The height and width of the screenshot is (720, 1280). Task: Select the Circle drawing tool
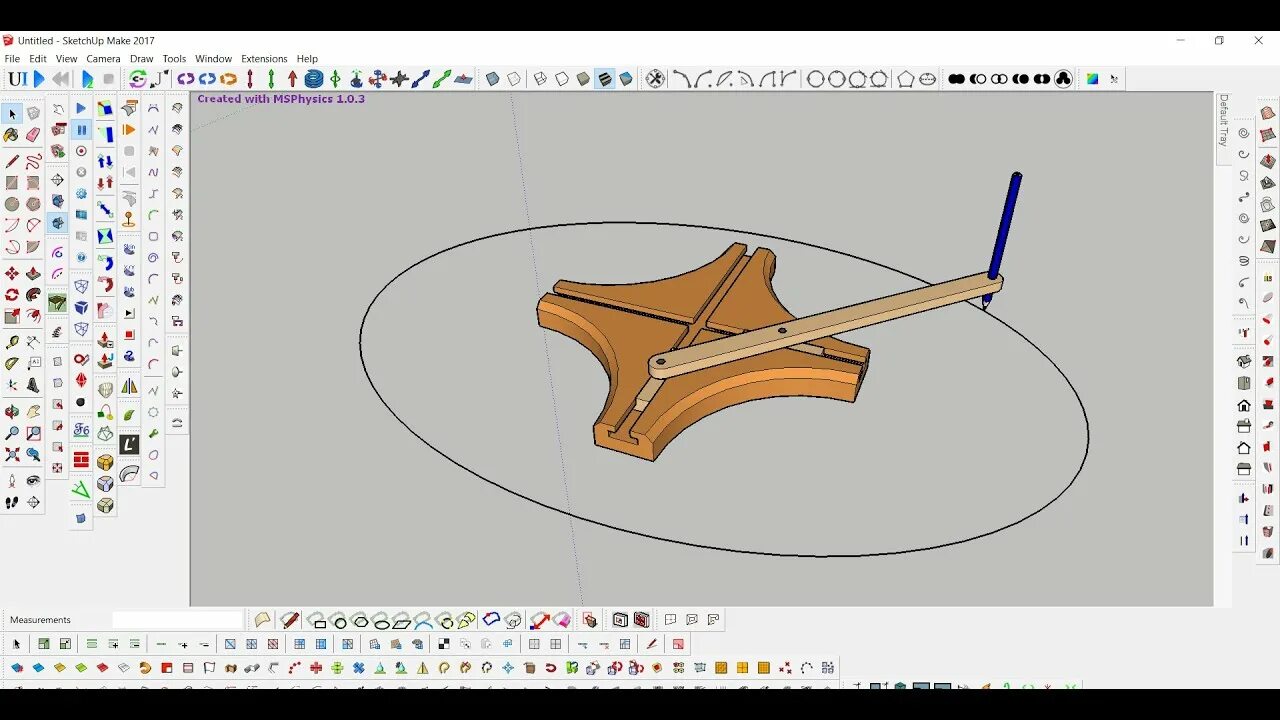12,204
